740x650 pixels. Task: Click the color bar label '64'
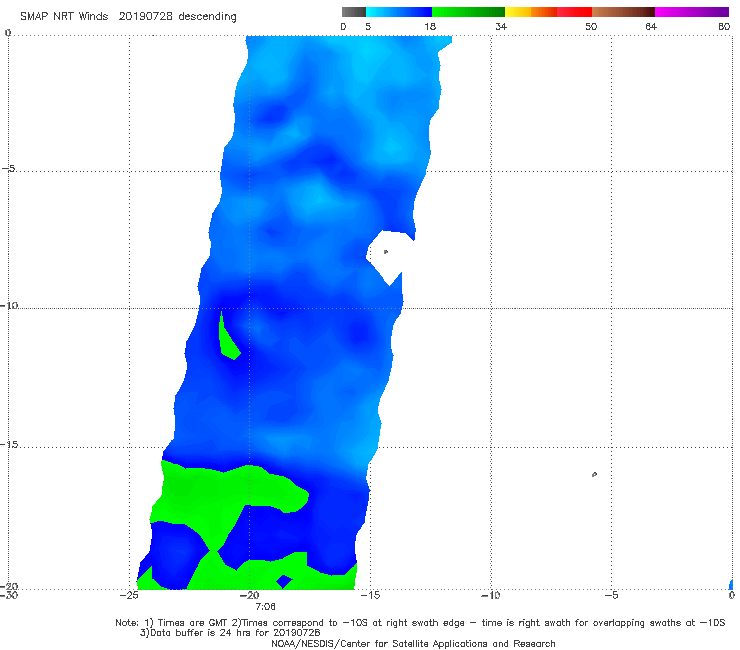pos(651,26)
